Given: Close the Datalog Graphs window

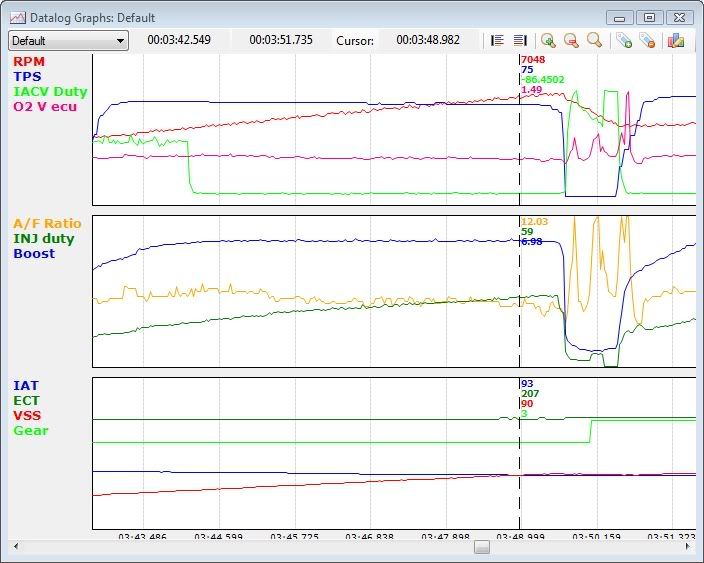Looking at the screenshot, I should (x=679, y=18).
